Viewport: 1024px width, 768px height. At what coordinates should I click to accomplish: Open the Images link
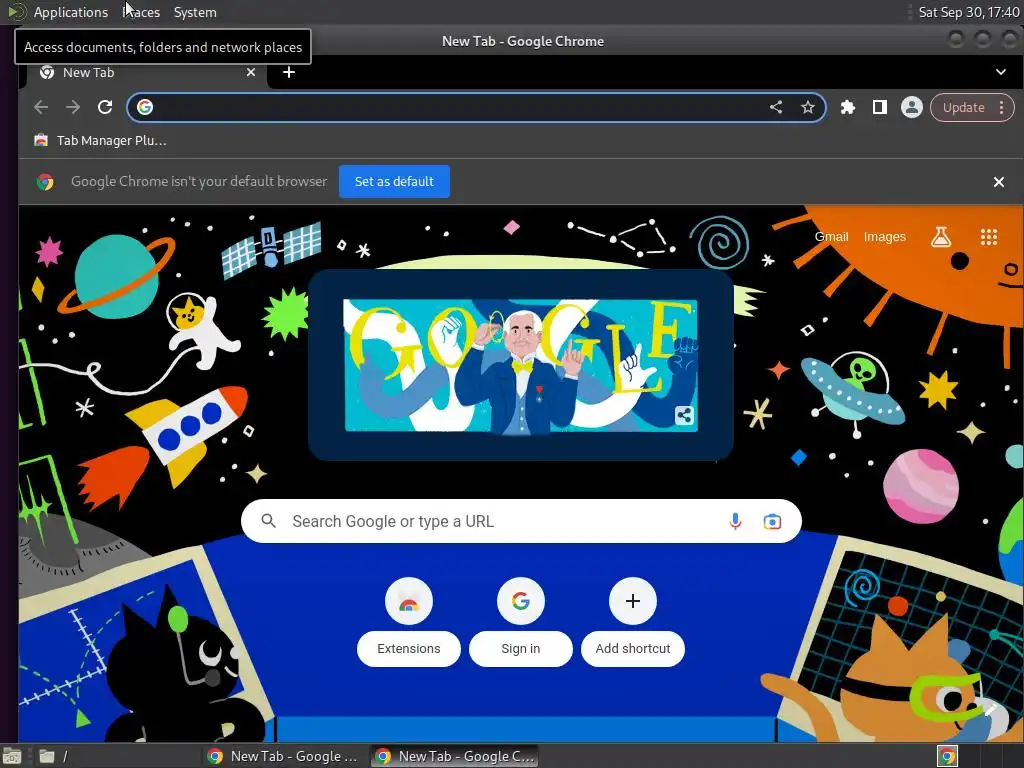tap(884, 236)
